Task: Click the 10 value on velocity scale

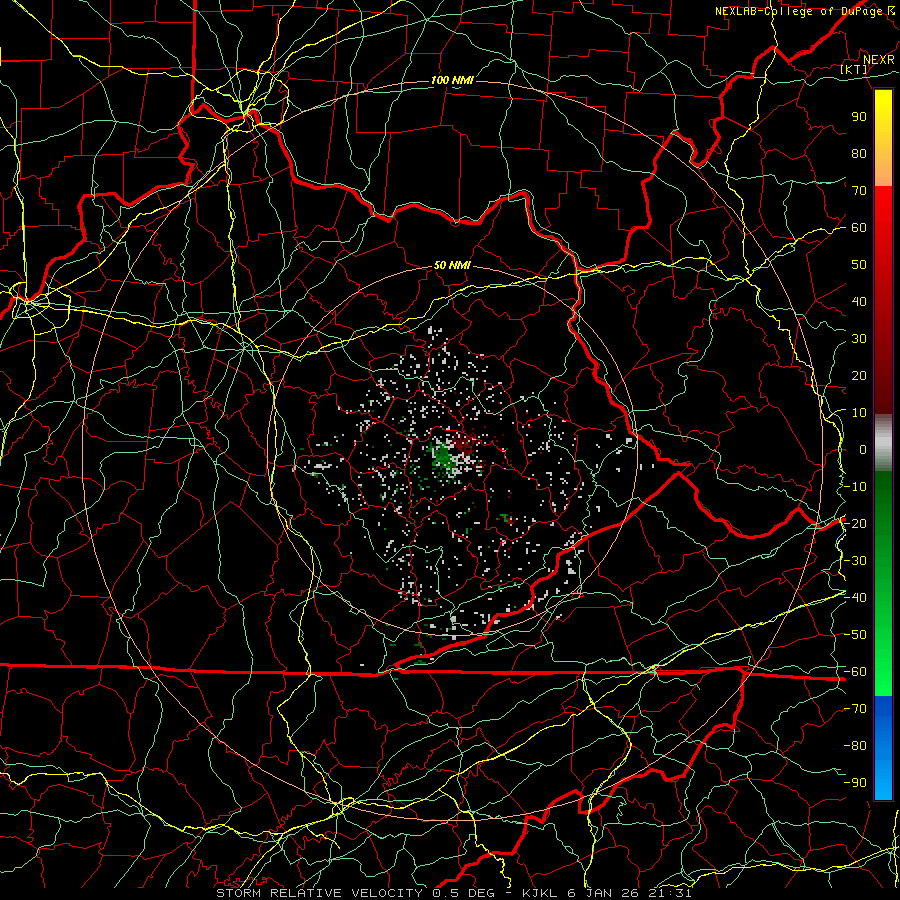Action: pos(859,413)
